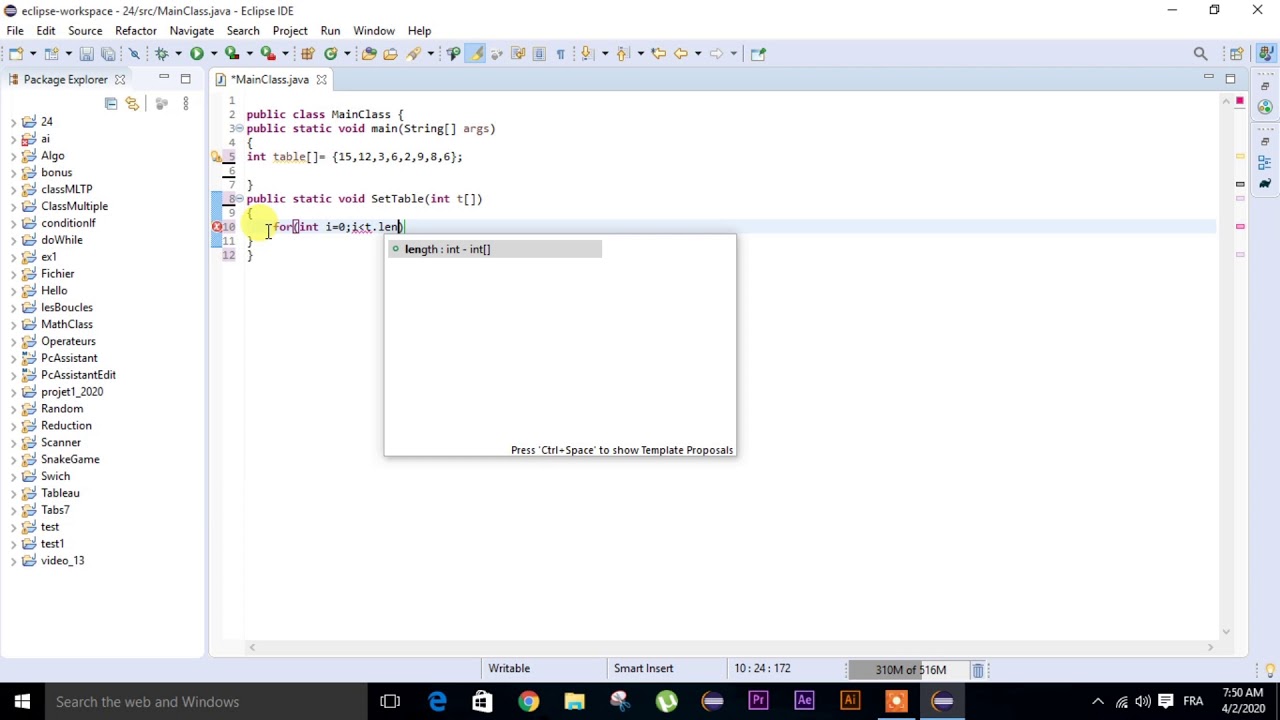Screen dimensions: 1280x720
Task: Click the New Java Class toolbar icon
Action: coord(331,54)
